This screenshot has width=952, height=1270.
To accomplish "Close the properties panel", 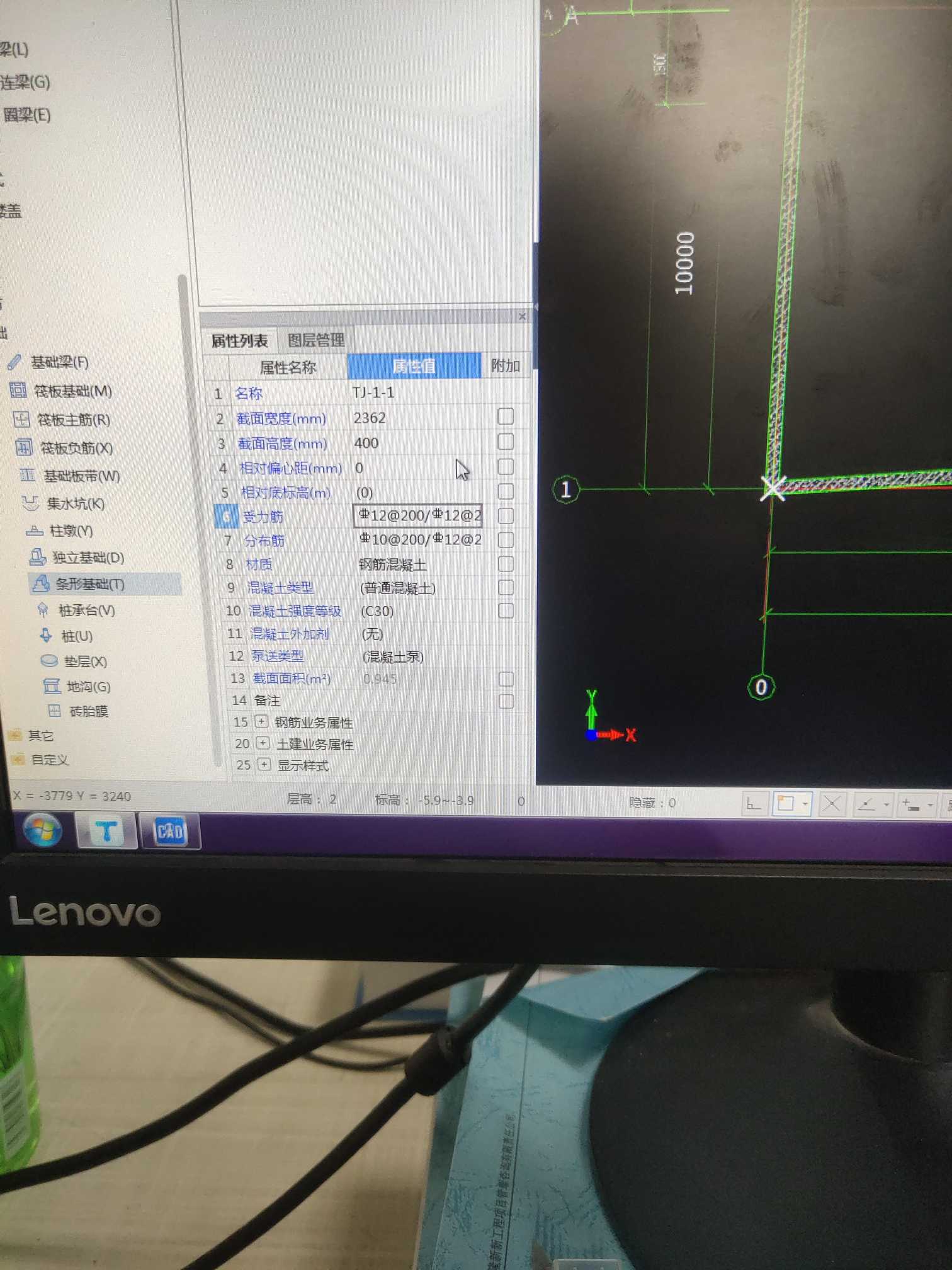I will click(522, 316).
